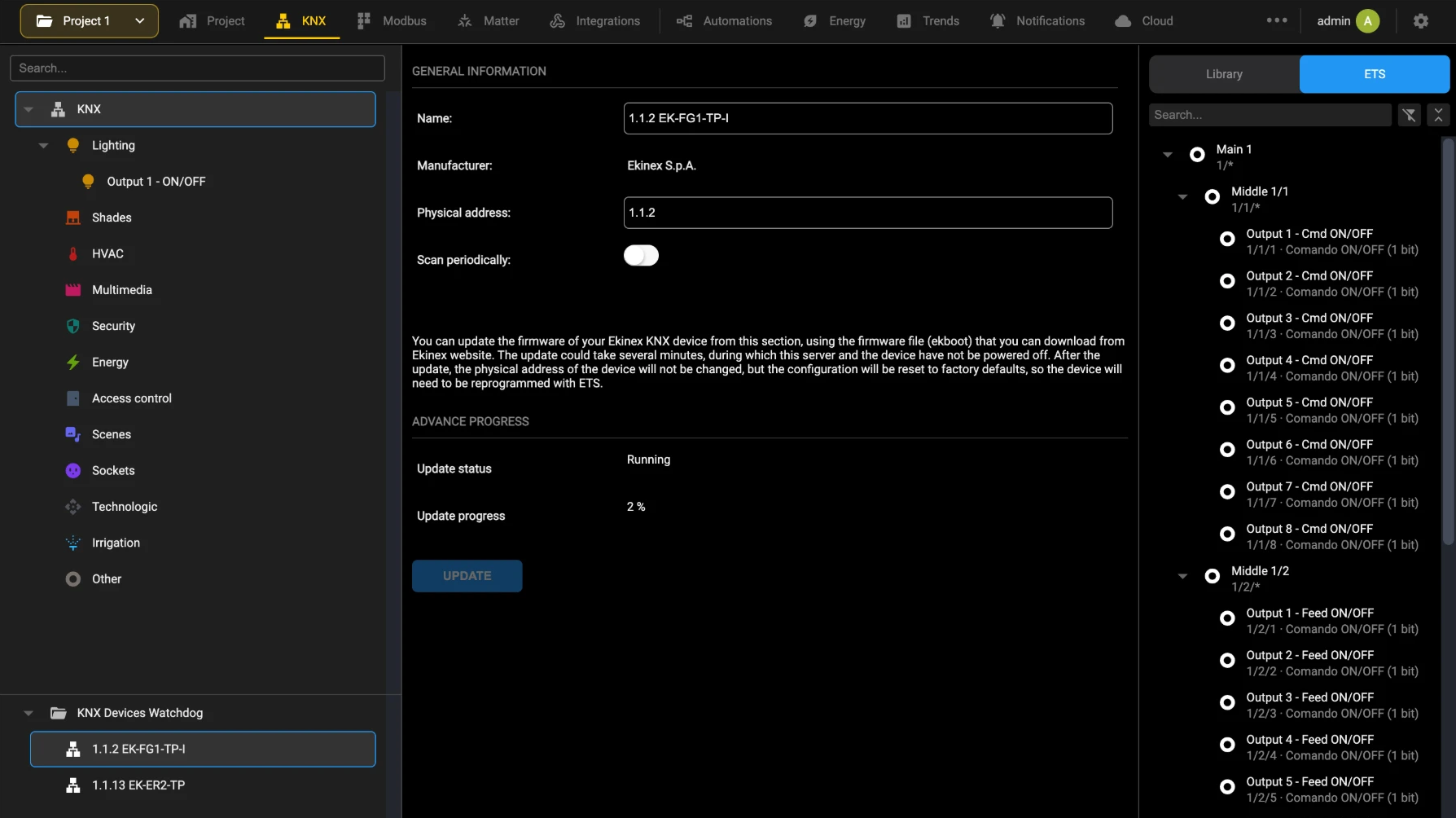Collapse the KNX root tree node
Screen dimensions: 1456x818
(29, 109)
